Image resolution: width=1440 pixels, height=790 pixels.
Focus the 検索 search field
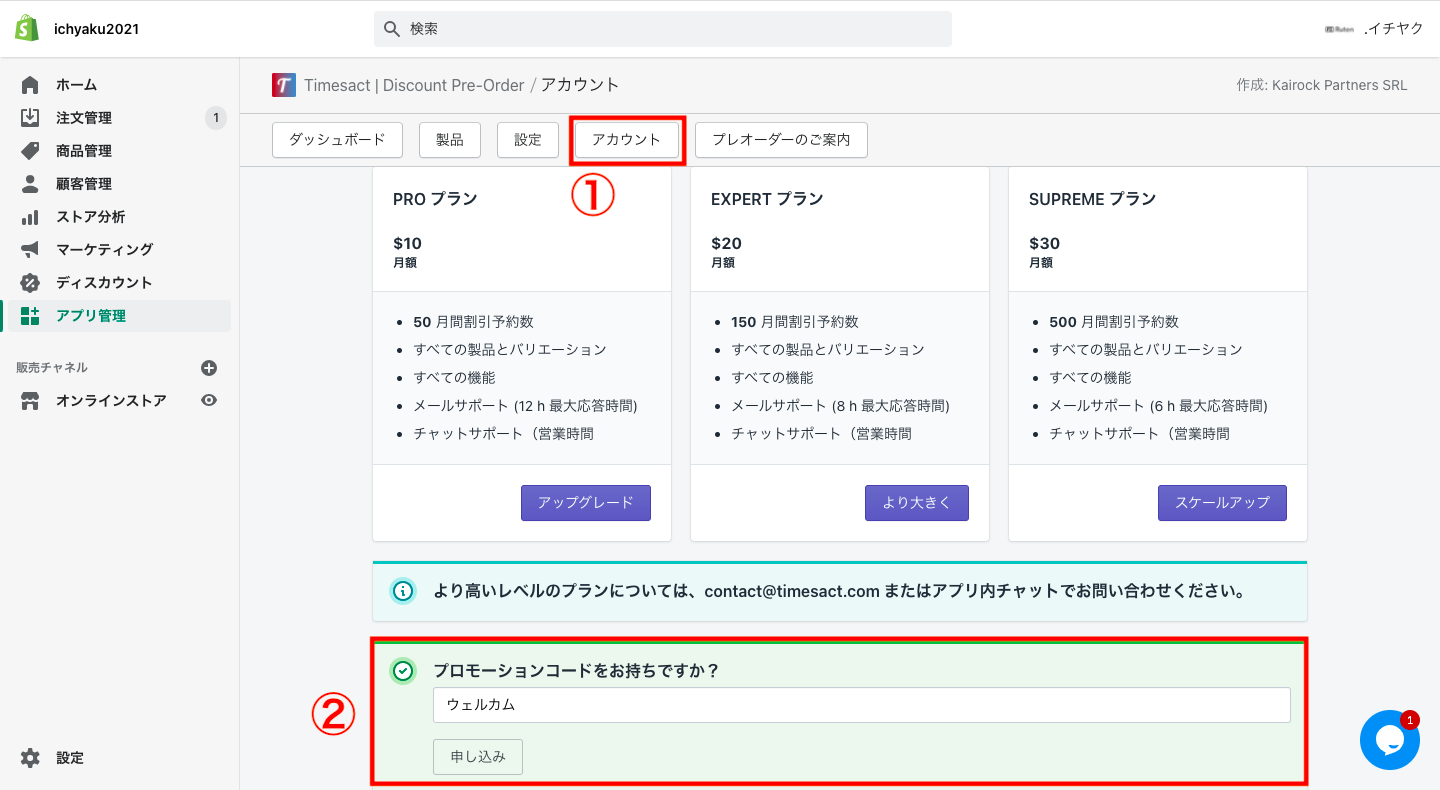663,29
